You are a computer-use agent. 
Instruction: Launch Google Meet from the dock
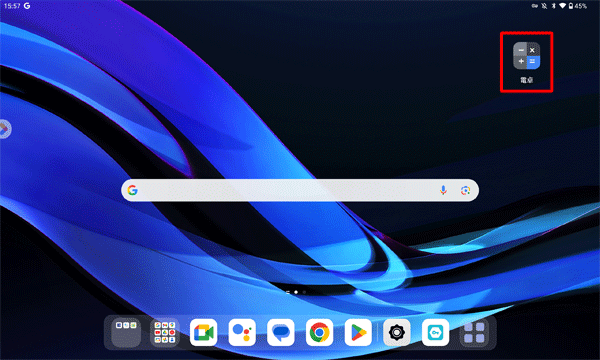click(204, 332)
